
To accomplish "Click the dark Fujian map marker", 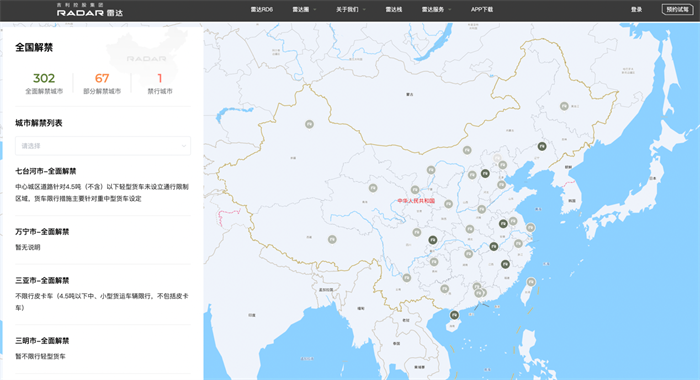I will 505,264.
